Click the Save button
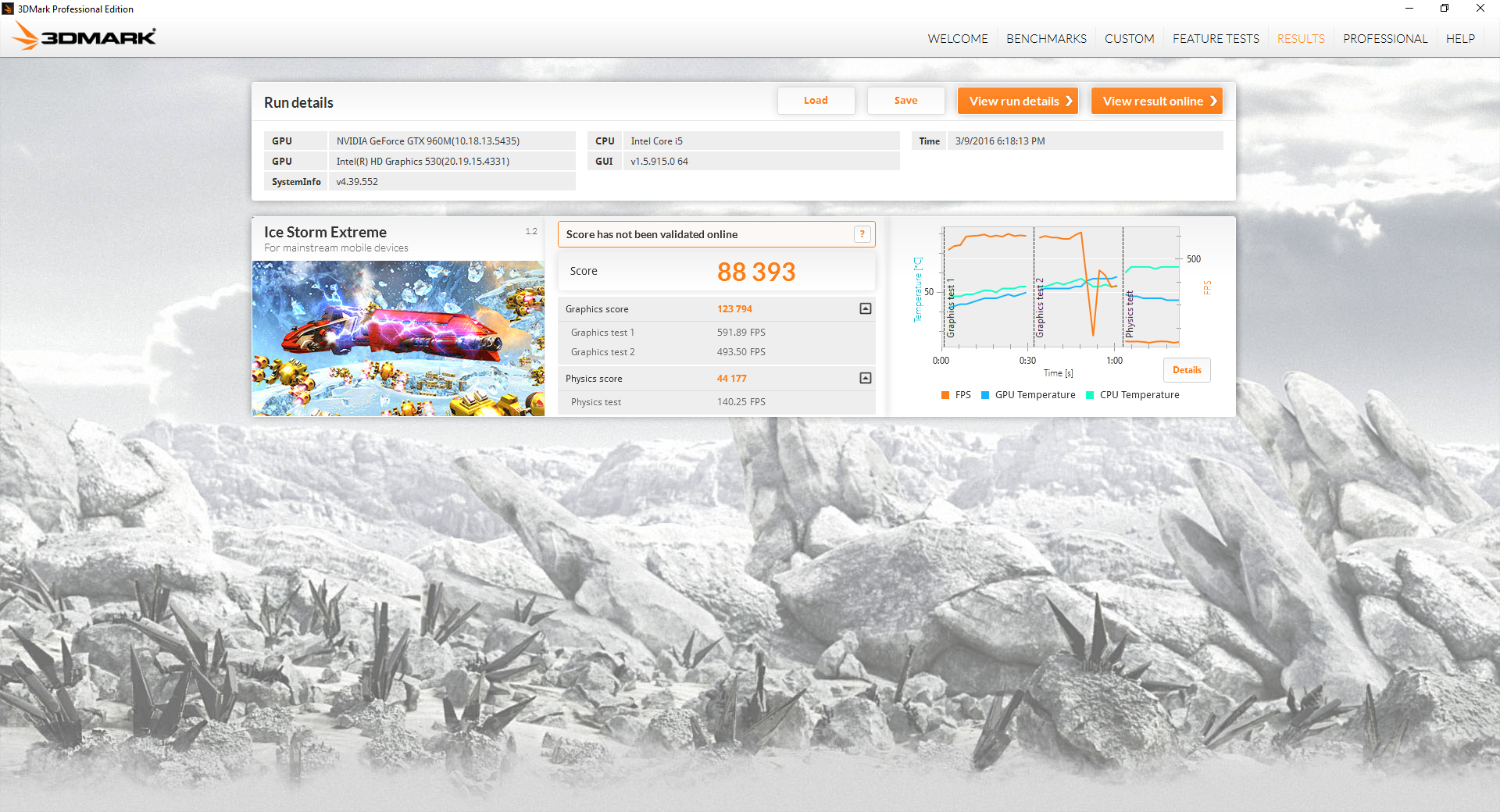This screenshot has width=1500, height=812. point(905,101)
